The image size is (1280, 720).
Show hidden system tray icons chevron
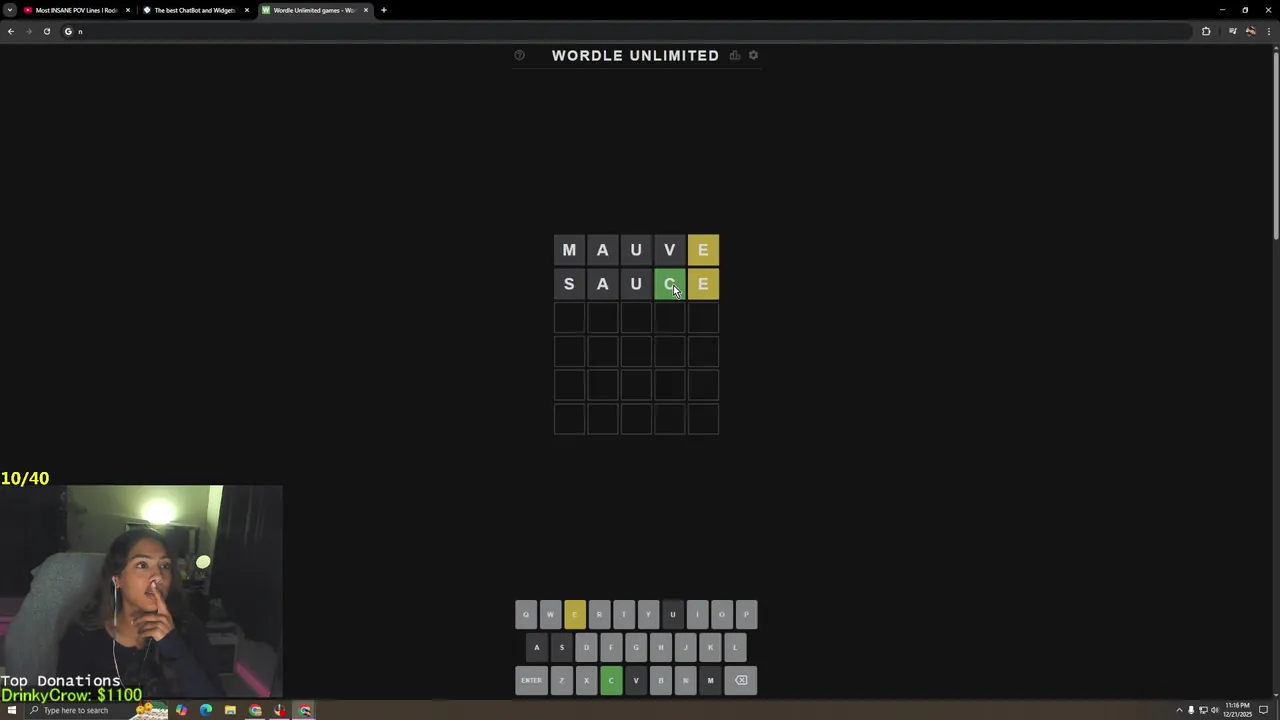1179,710
